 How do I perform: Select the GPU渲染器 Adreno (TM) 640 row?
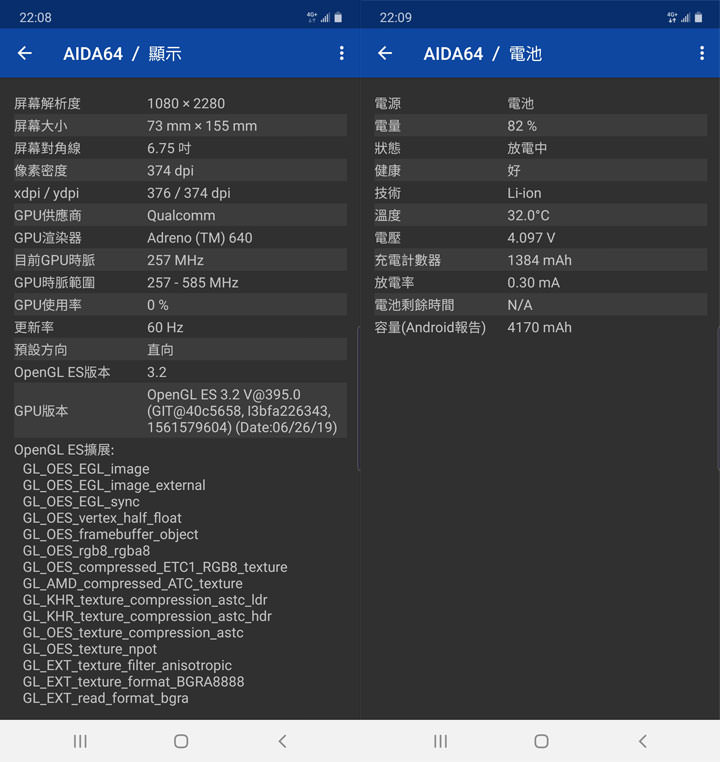pos(180,237)
